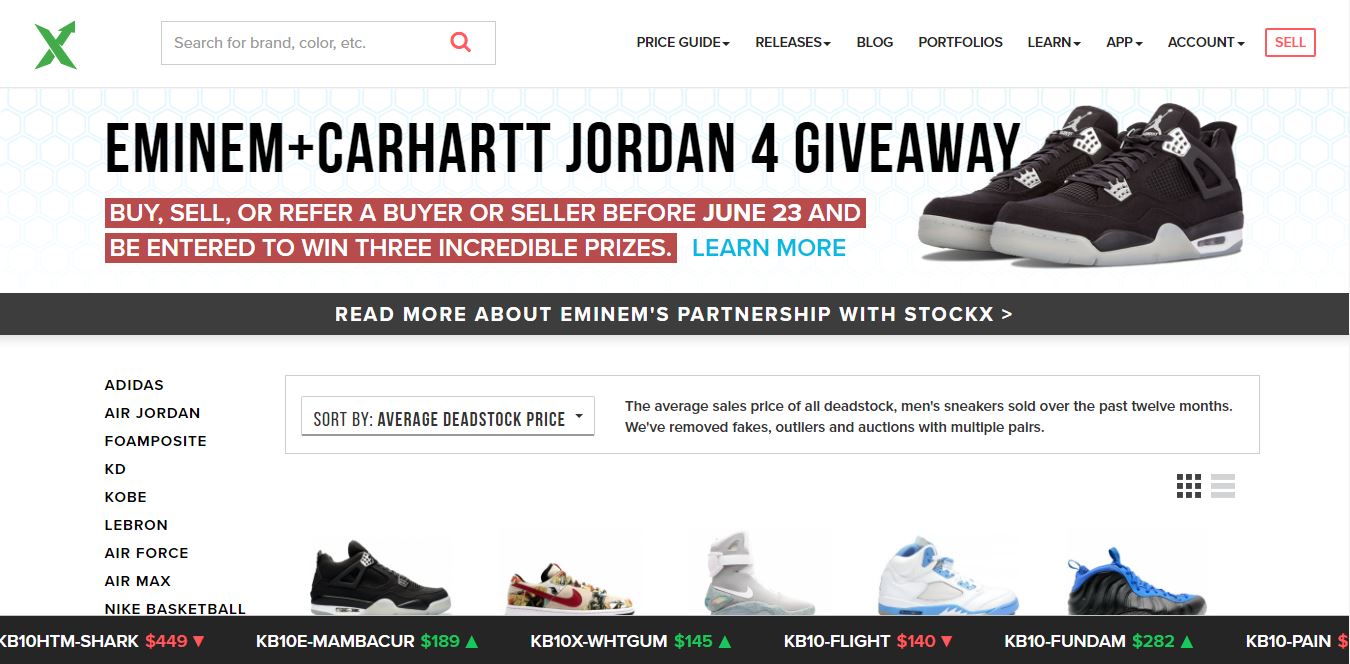Viewport: 1350px width, 664px height.
Task: Select the Nike Mag sneaker thumbnail
Action: click(761, 575)
